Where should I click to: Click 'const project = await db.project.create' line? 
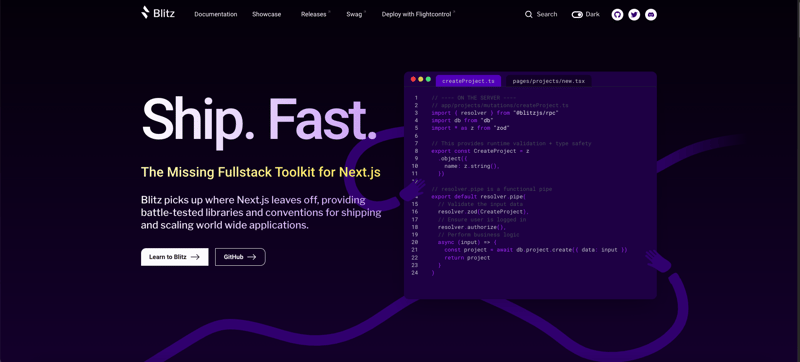click(535, 250)
